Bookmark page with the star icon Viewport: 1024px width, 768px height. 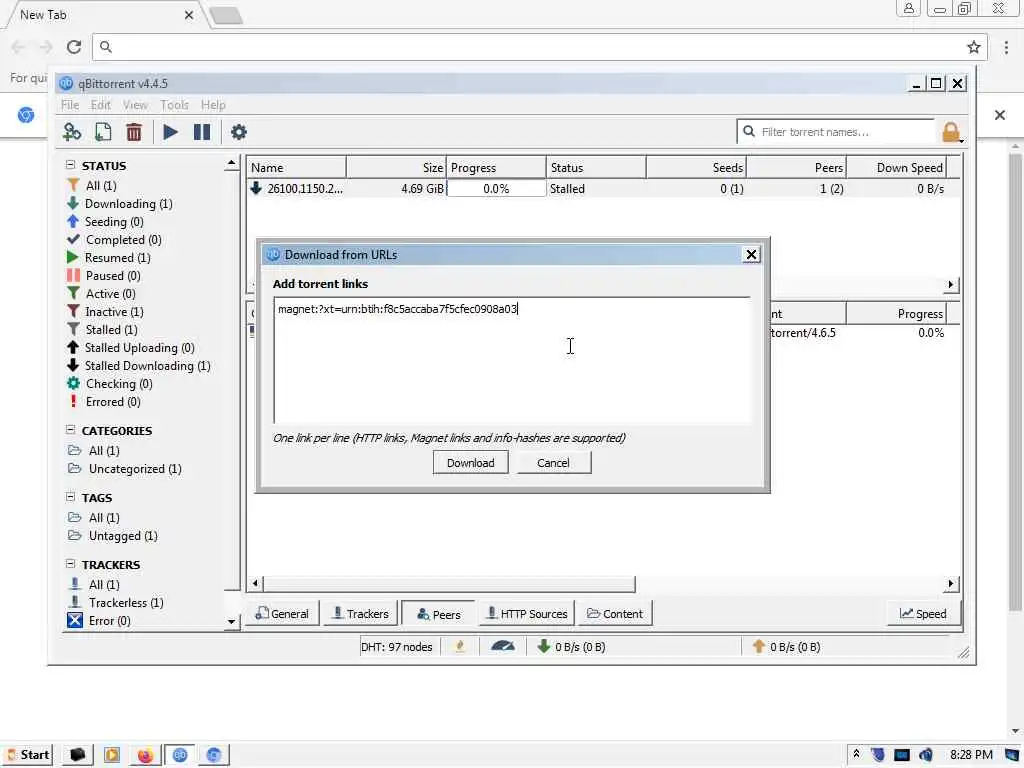pos(974,47)
